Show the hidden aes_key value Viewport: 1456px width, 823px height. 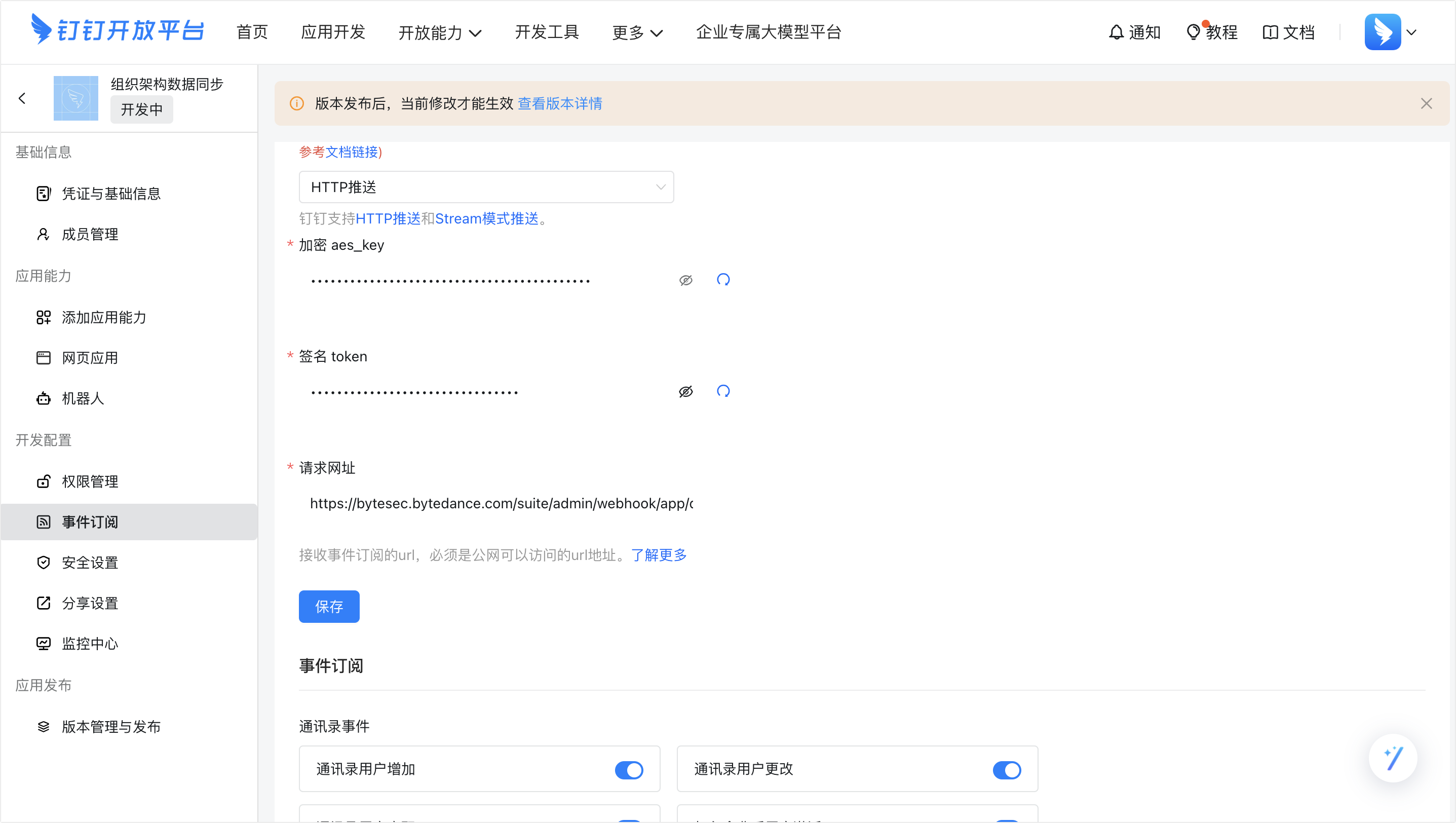(685, 280)
